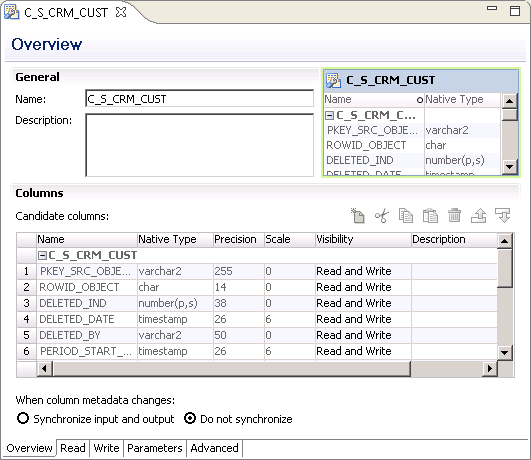Viewport: 531px width, 460px height.
Task: Switch to the Overview tab
Action: point(29,448)
